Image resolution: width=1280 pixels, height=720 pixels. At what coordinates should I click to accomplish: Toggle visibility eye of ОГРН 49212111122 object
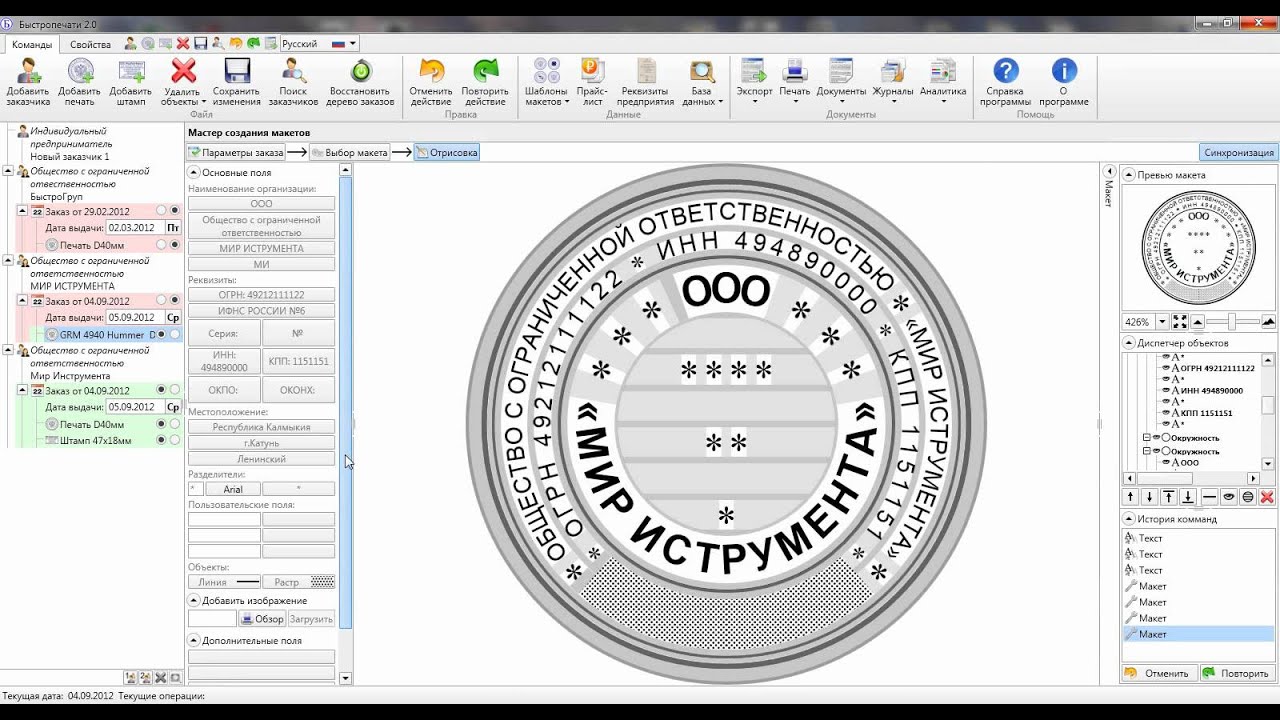[x=1165, y=368]
